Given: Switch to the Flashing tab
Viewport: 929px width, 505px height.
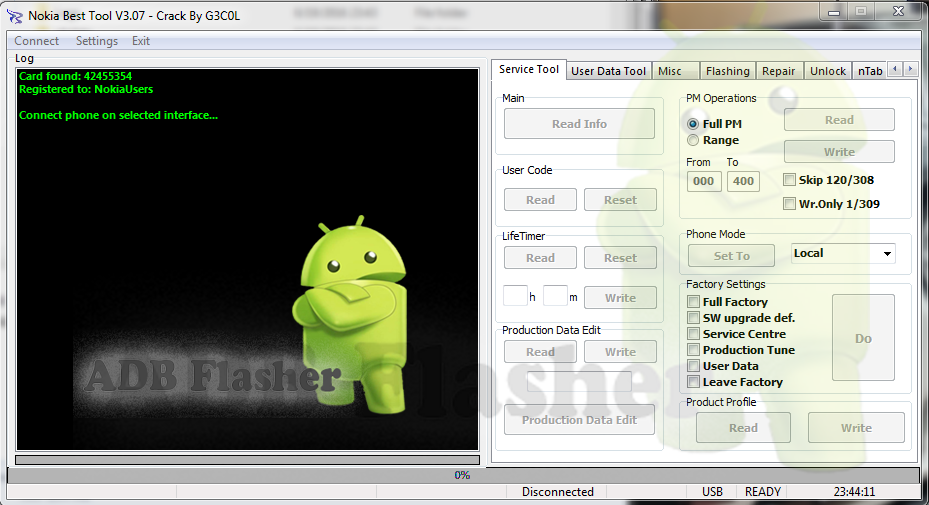Looking at the screenshot, I should [x=728, y=71].
